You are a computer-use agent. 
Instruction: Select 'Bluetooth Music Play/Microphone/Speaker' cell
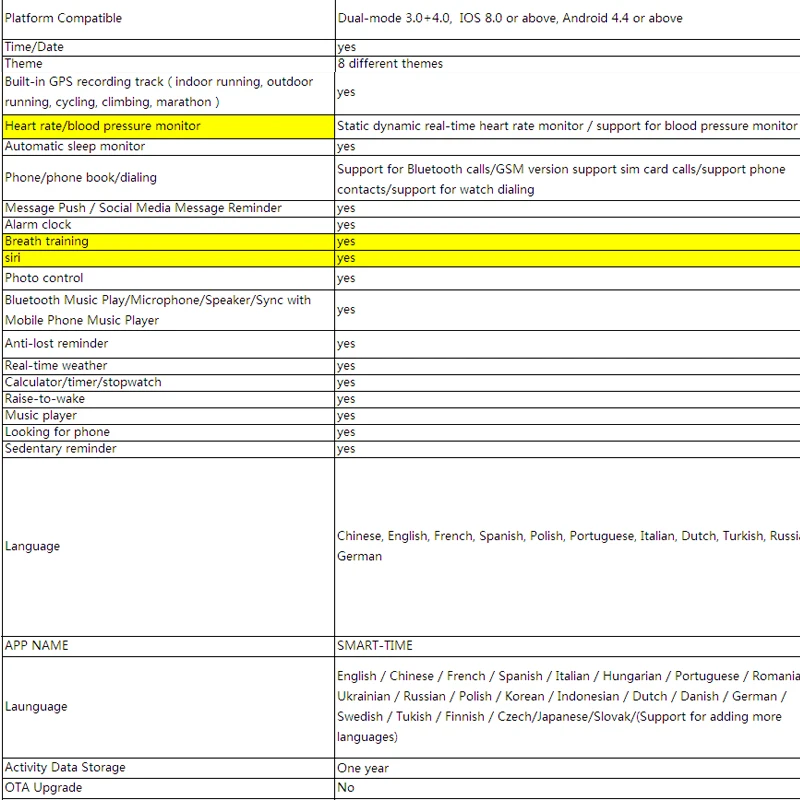[x=168, y=310]
